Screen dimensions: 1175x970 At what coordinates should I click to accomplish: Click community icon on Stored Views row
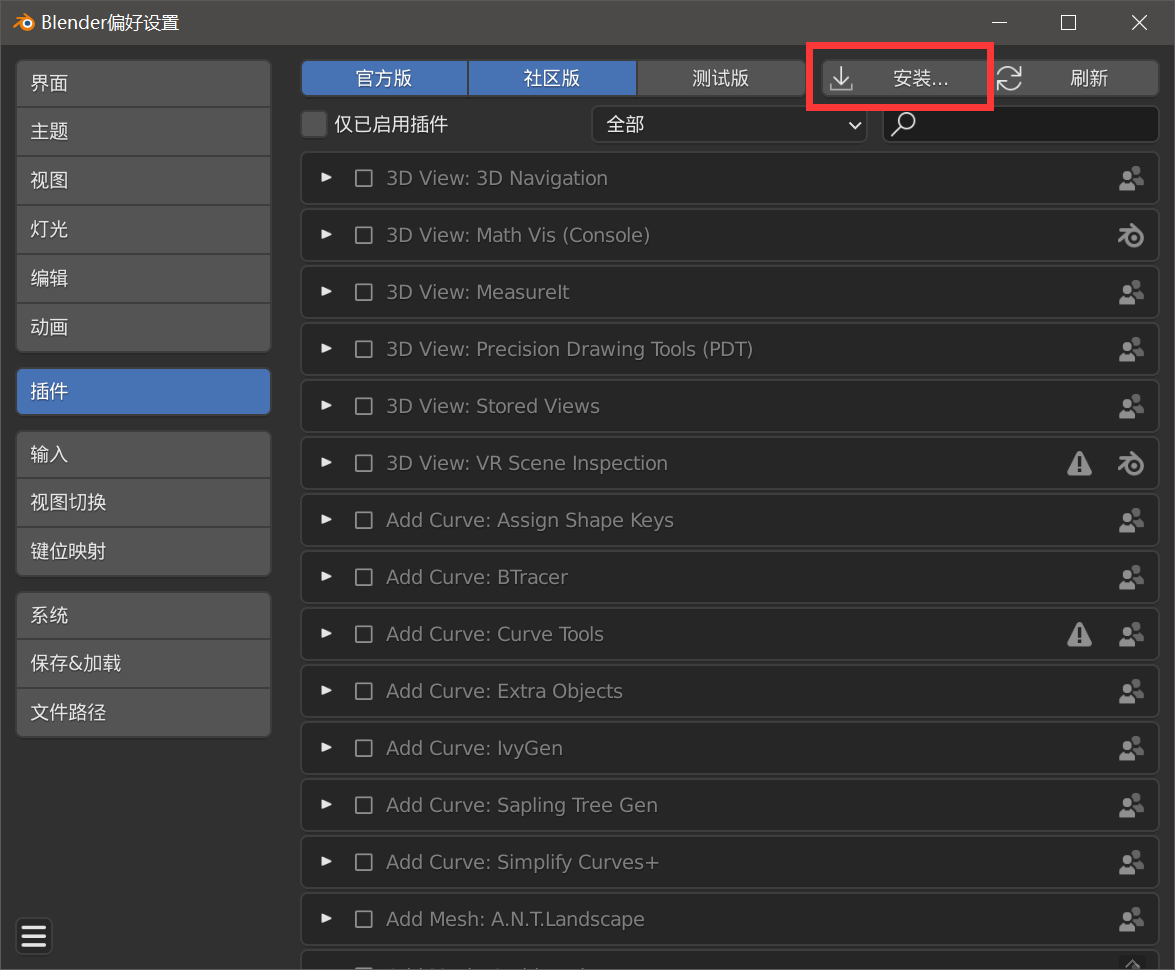click(x=1131, y=406)
